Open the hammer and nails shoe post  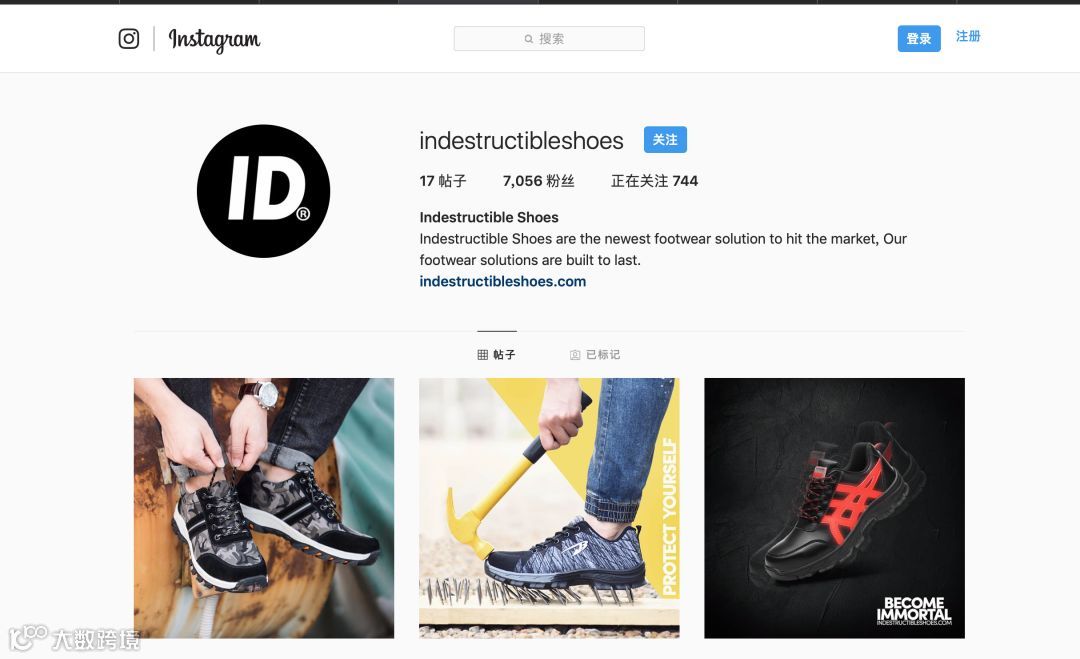click(549, 508)
